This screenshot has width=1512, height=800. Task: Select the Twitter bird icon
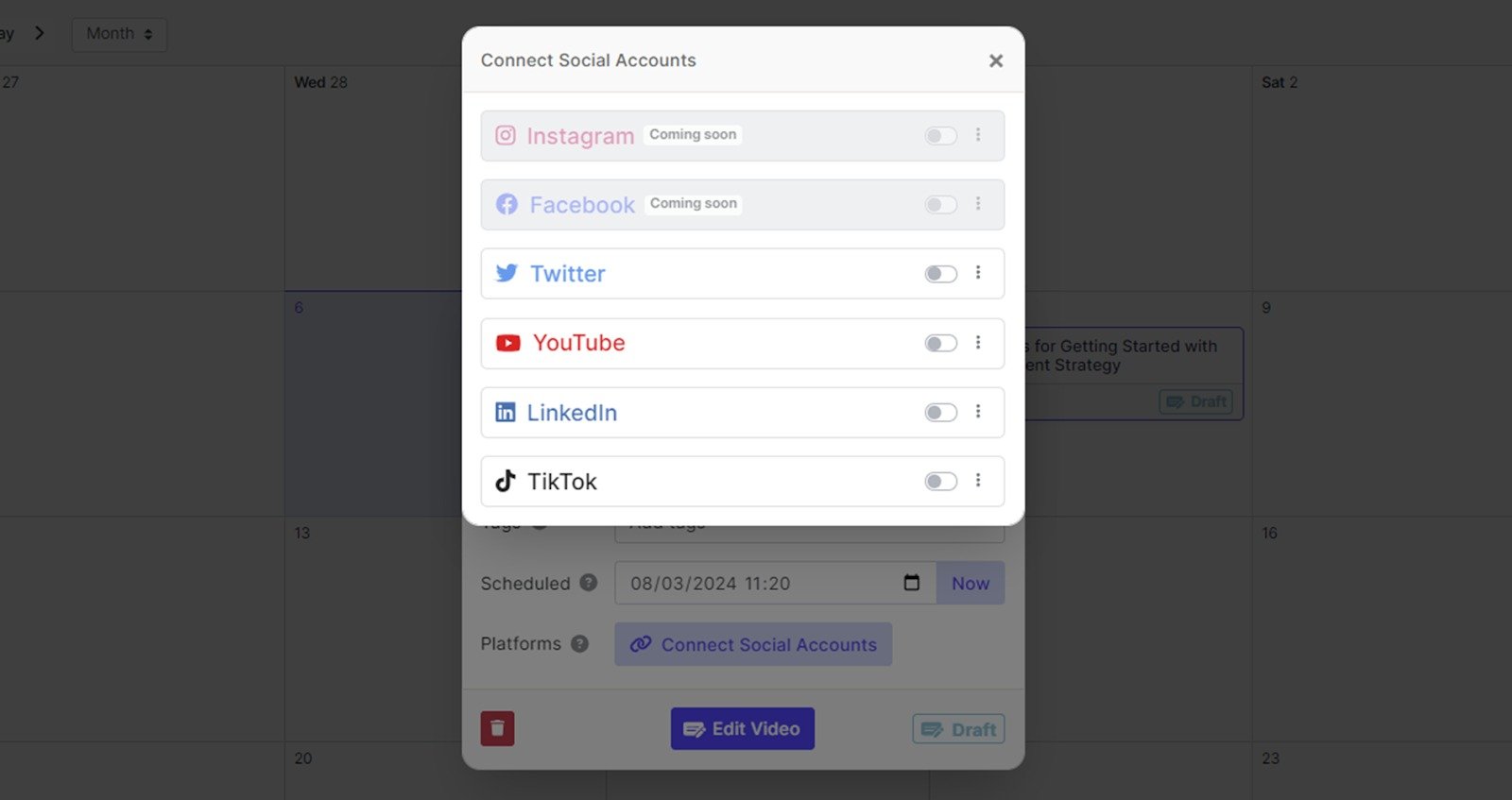coord(507,273)
